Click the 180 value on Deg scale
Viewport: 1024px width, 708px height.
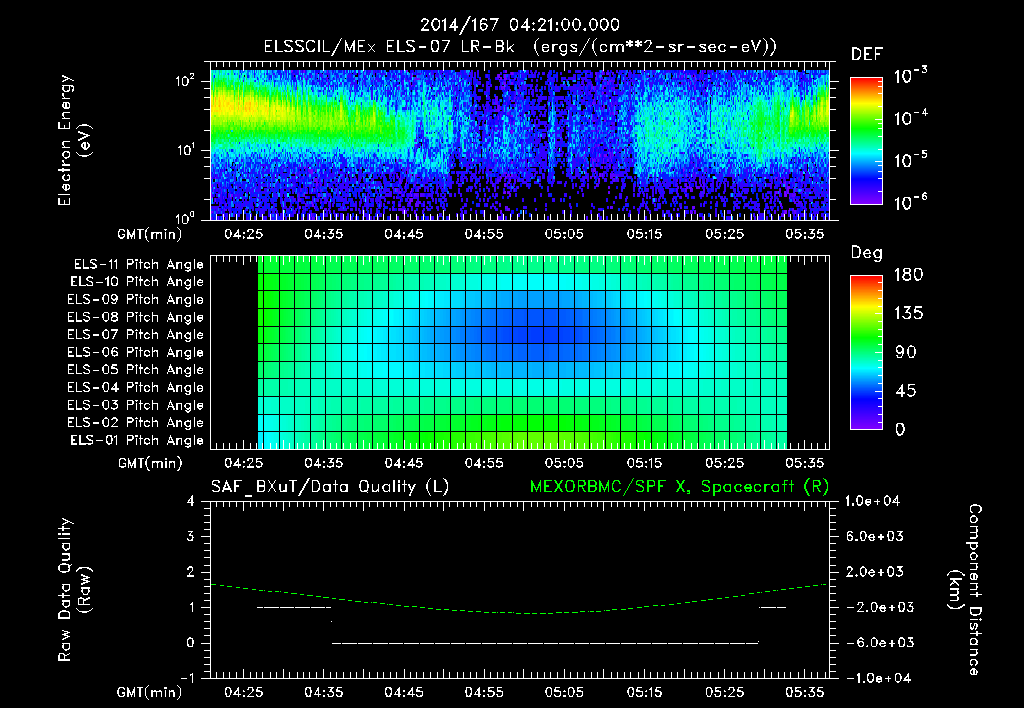[908, 275]
